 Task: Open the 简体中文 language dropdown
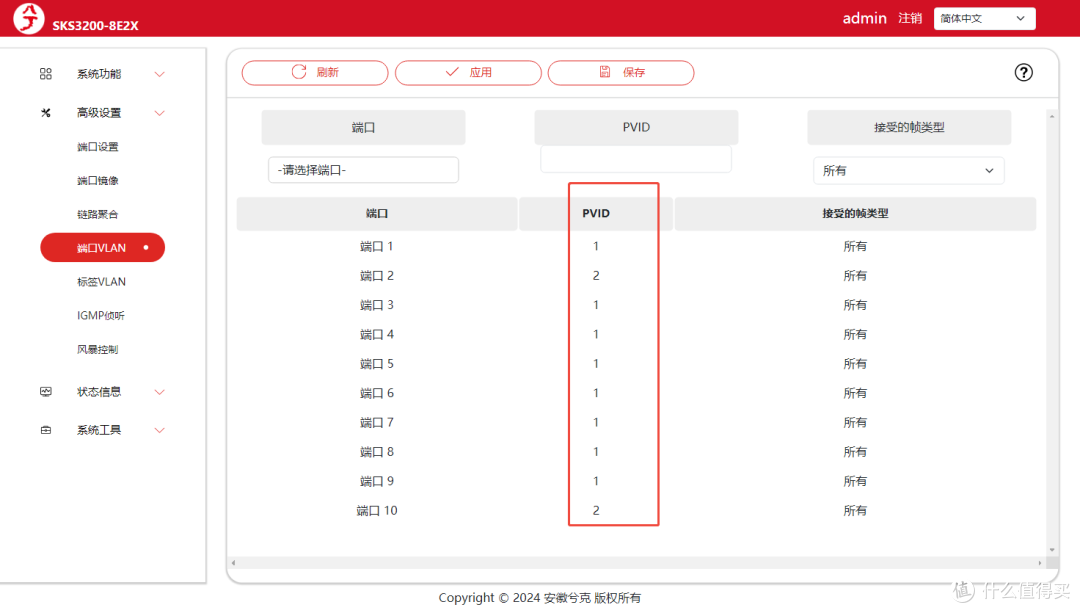pyautogui.click(x=984, y=19)
